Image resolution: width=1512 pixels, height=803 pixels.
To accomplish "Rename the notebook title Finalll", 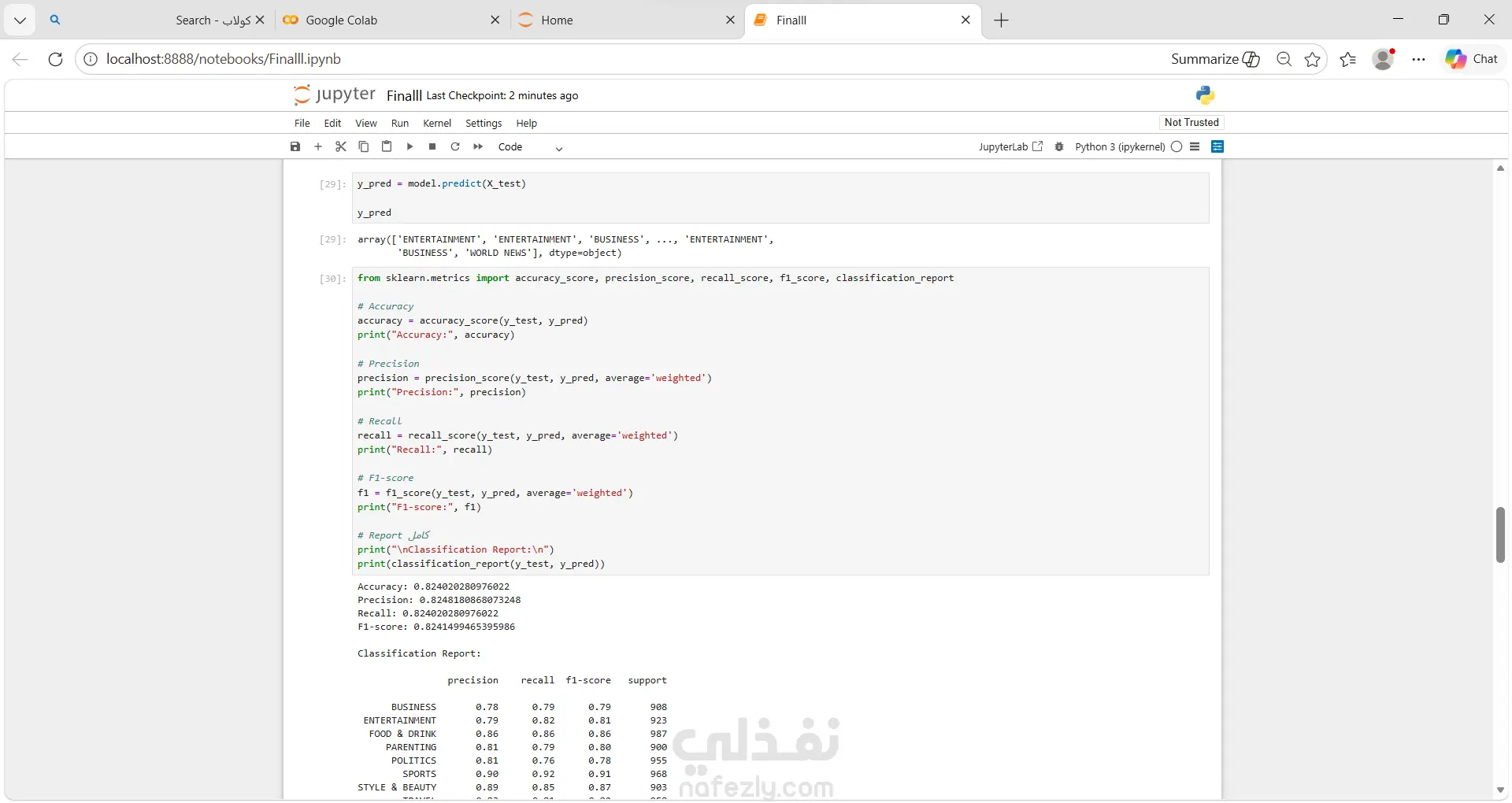I will (x=404, y=95).
